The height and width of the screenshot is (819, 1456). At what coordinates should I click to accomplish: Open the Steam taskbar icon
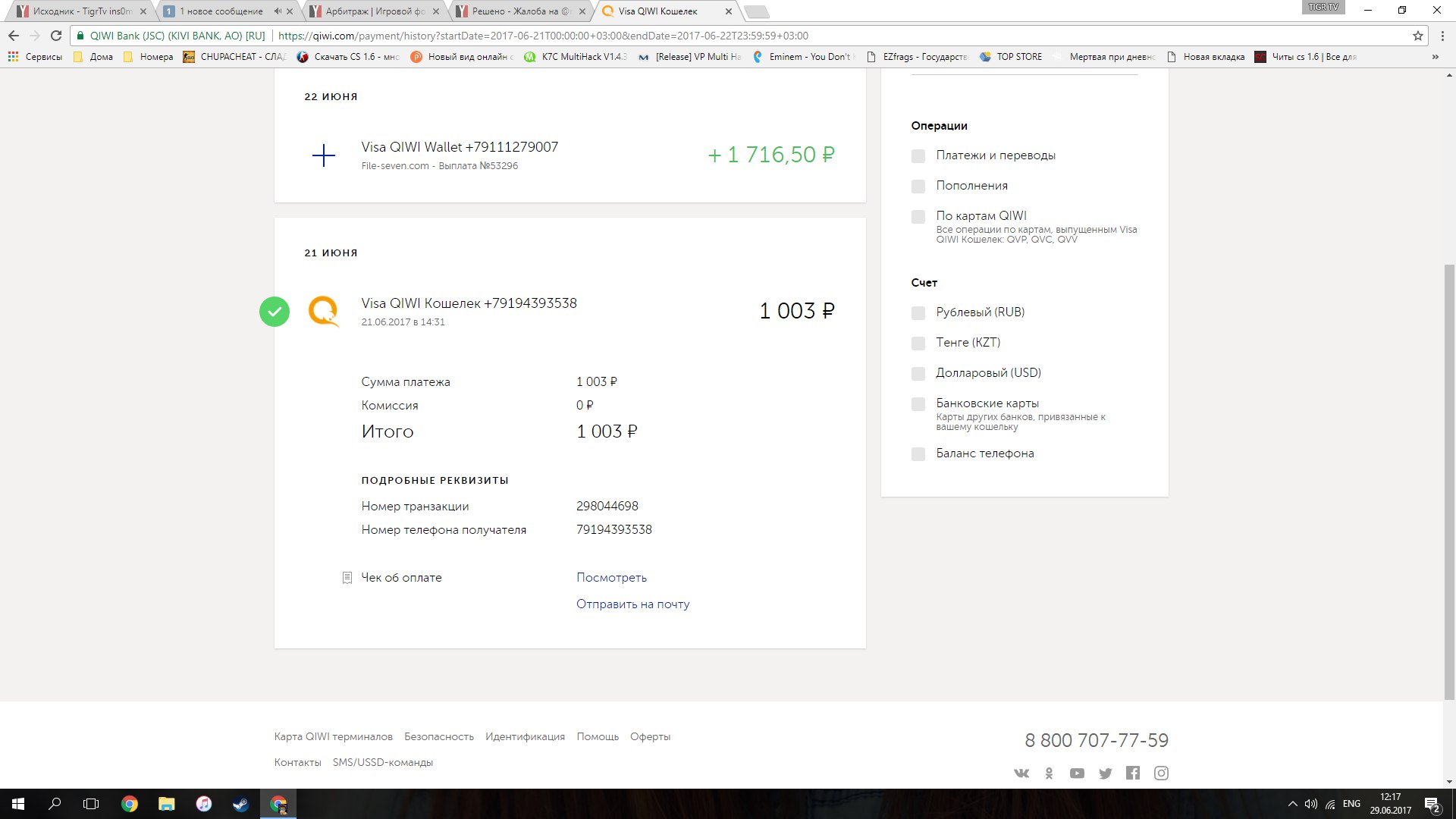[241, 804]
